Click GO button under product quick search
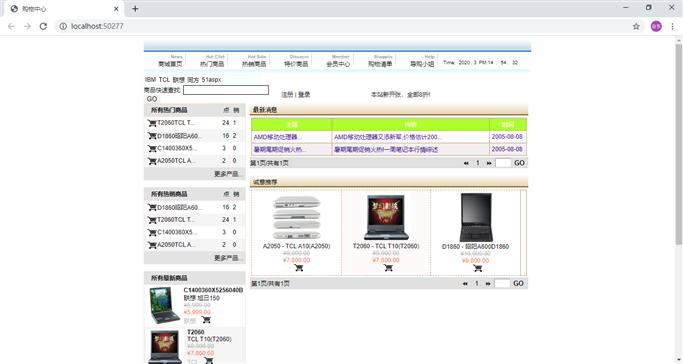Screen dimensions: 683x364 (152, 99)
